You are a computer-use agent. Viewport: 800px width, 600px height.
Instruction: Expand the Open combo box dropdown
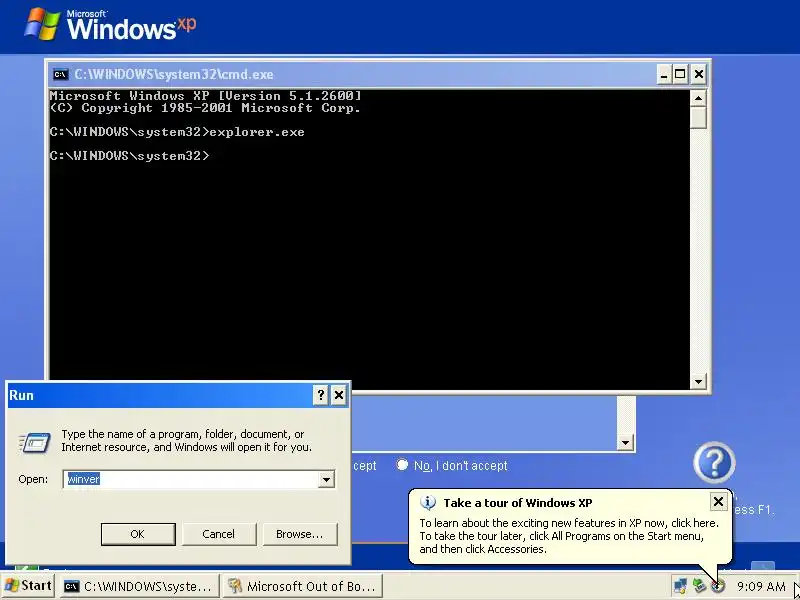(x=326, y=479)
